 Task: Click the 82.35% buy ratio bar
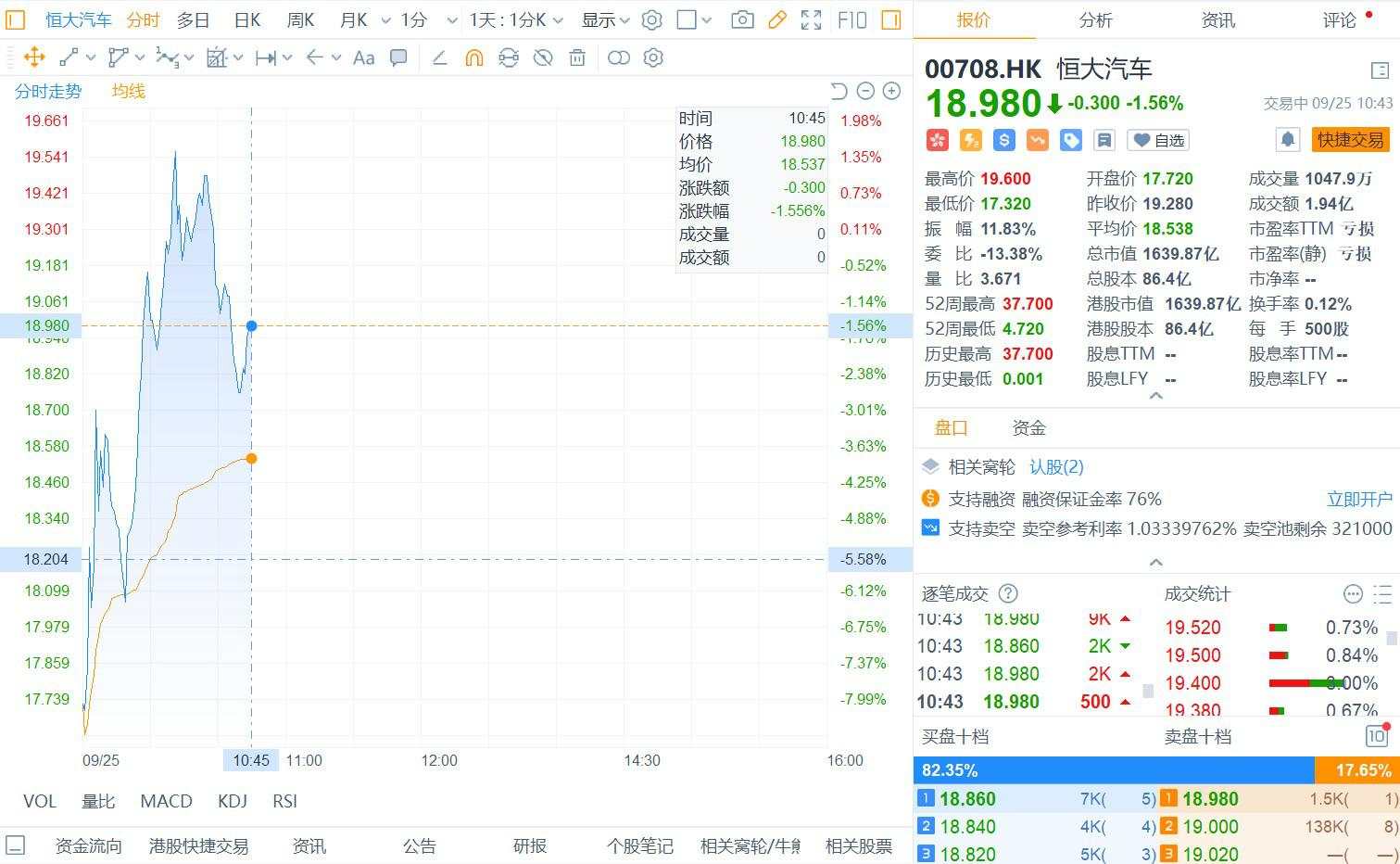point(1114,770)
